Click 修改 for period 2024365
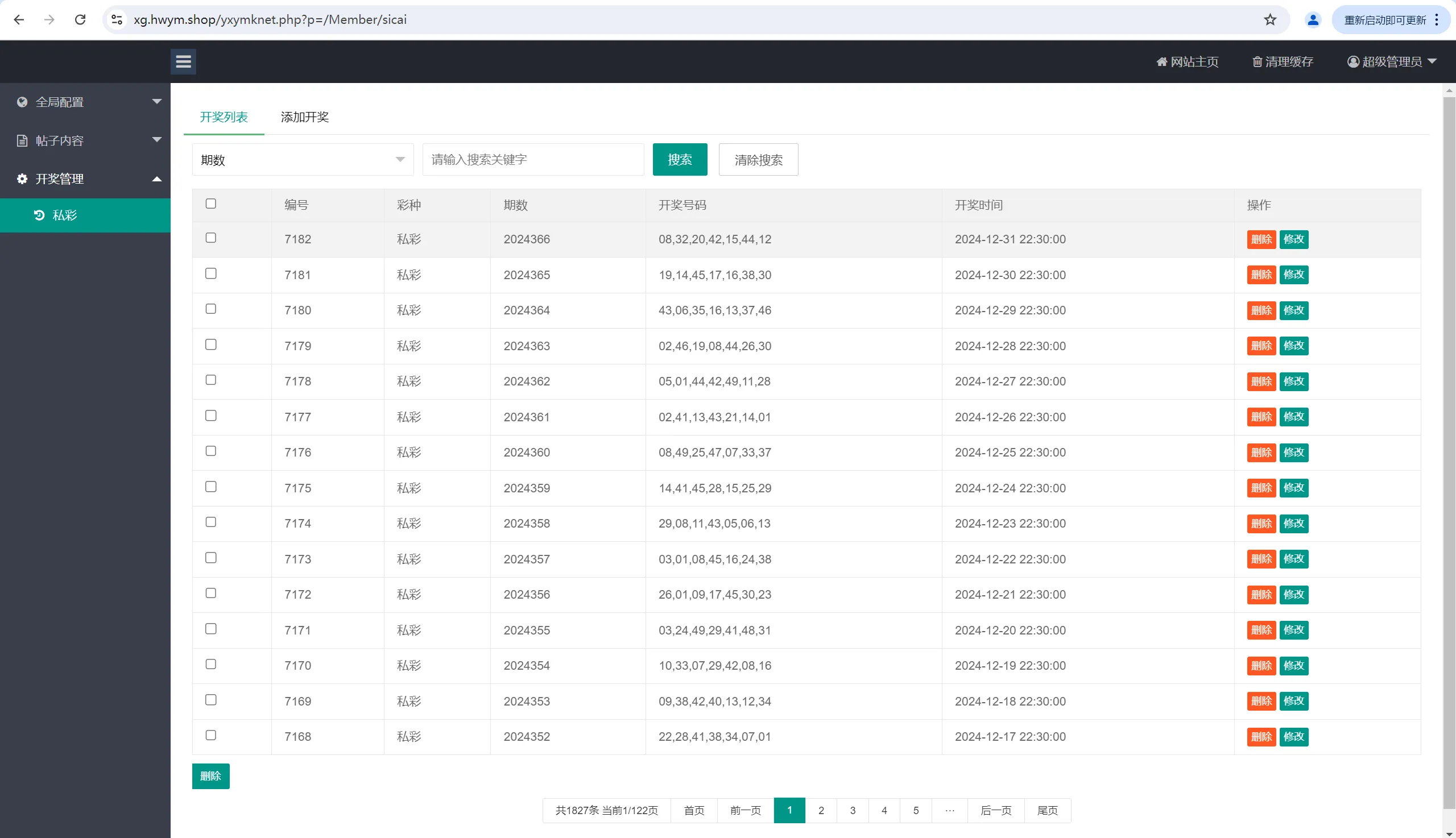 1293,275
